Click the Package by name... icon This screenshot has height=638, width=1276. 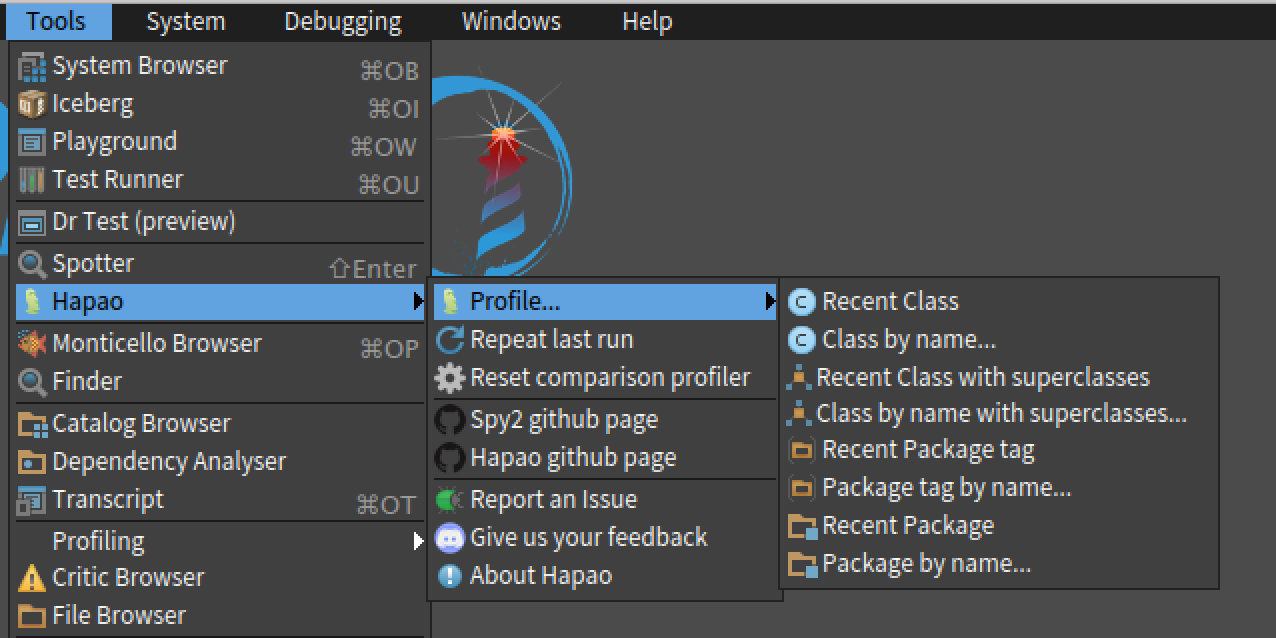803,565
